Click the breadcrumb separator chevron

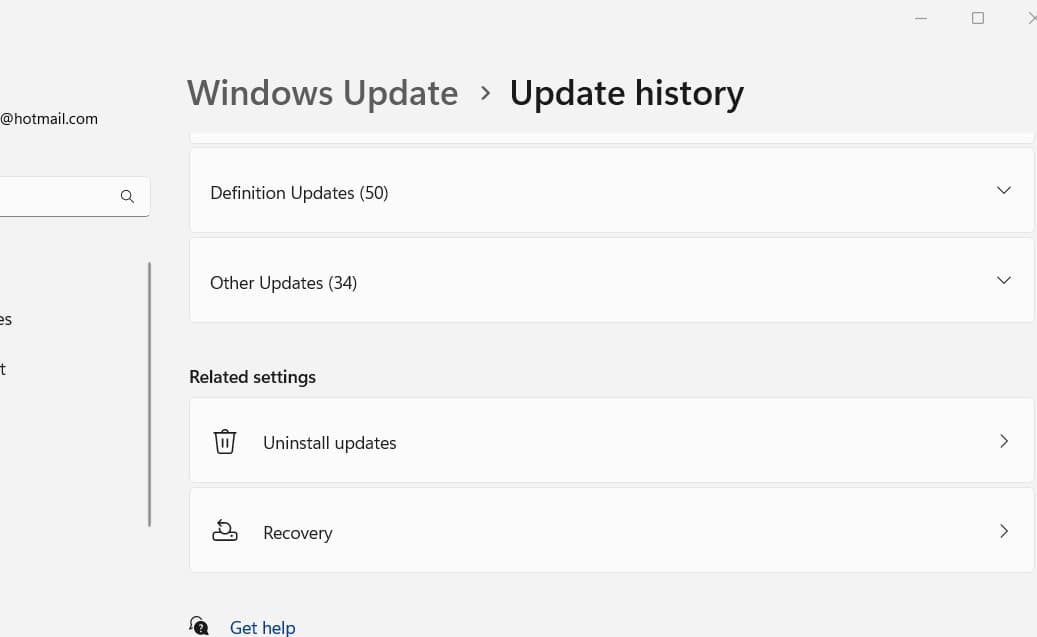click(485, 93)
